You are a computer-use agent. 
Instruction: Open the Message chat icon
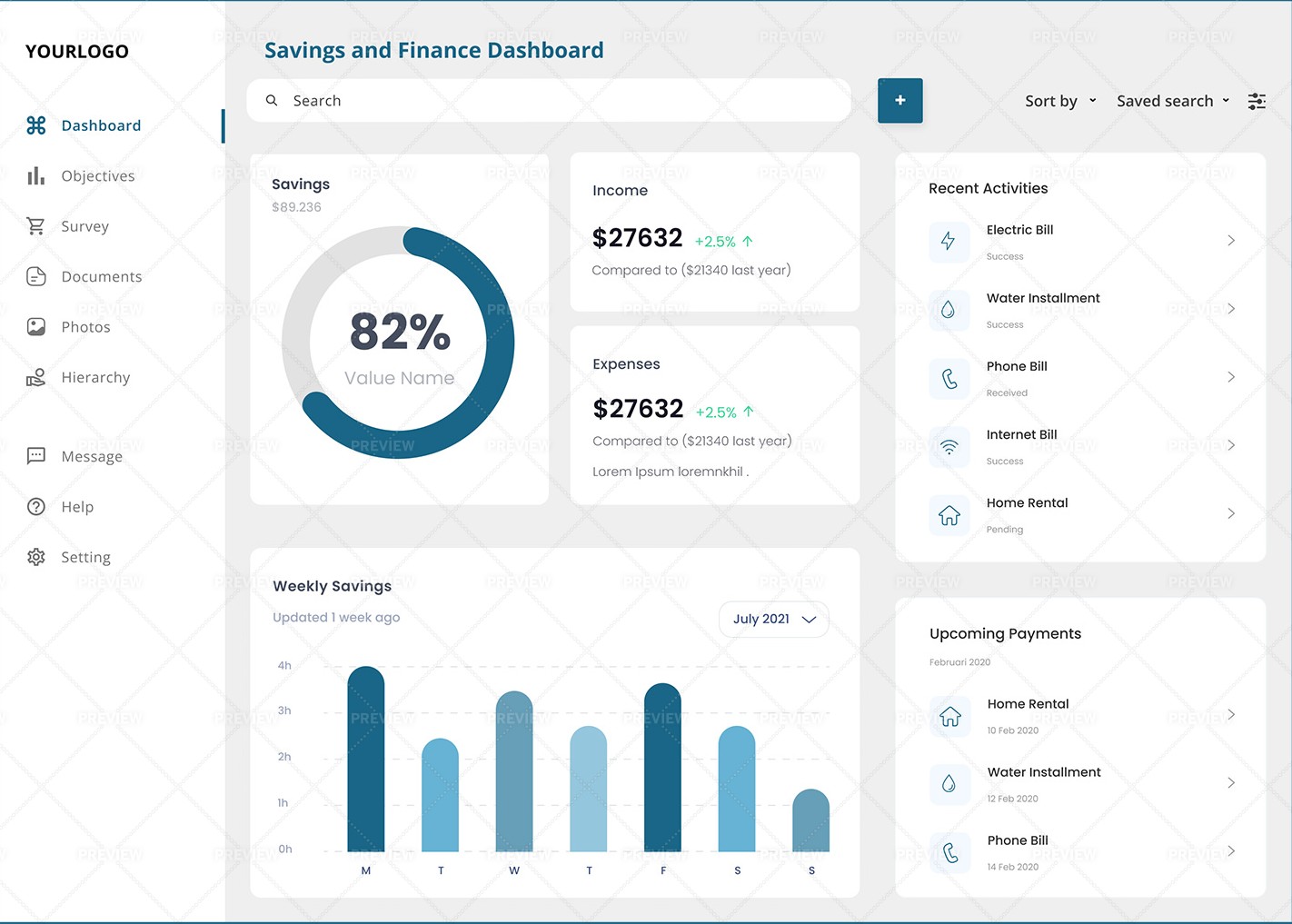(x=36, y=455)
